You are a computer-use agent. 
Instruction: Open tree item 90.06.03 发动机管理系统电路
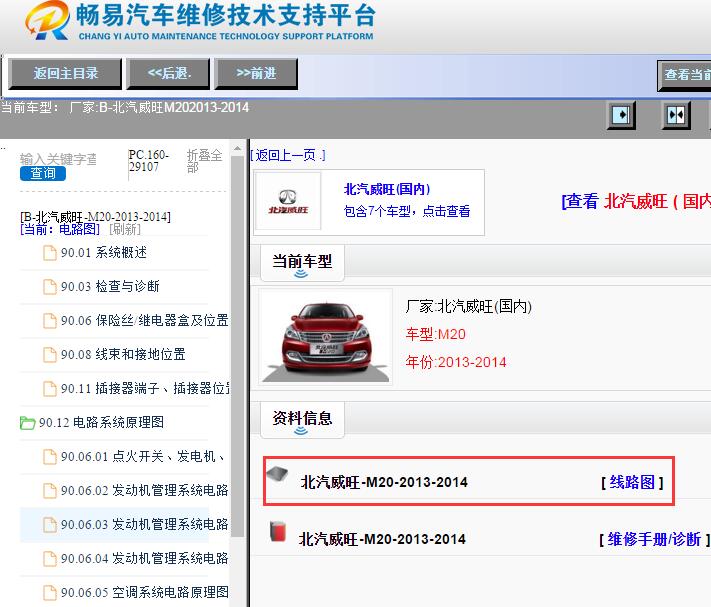point(144,525)
